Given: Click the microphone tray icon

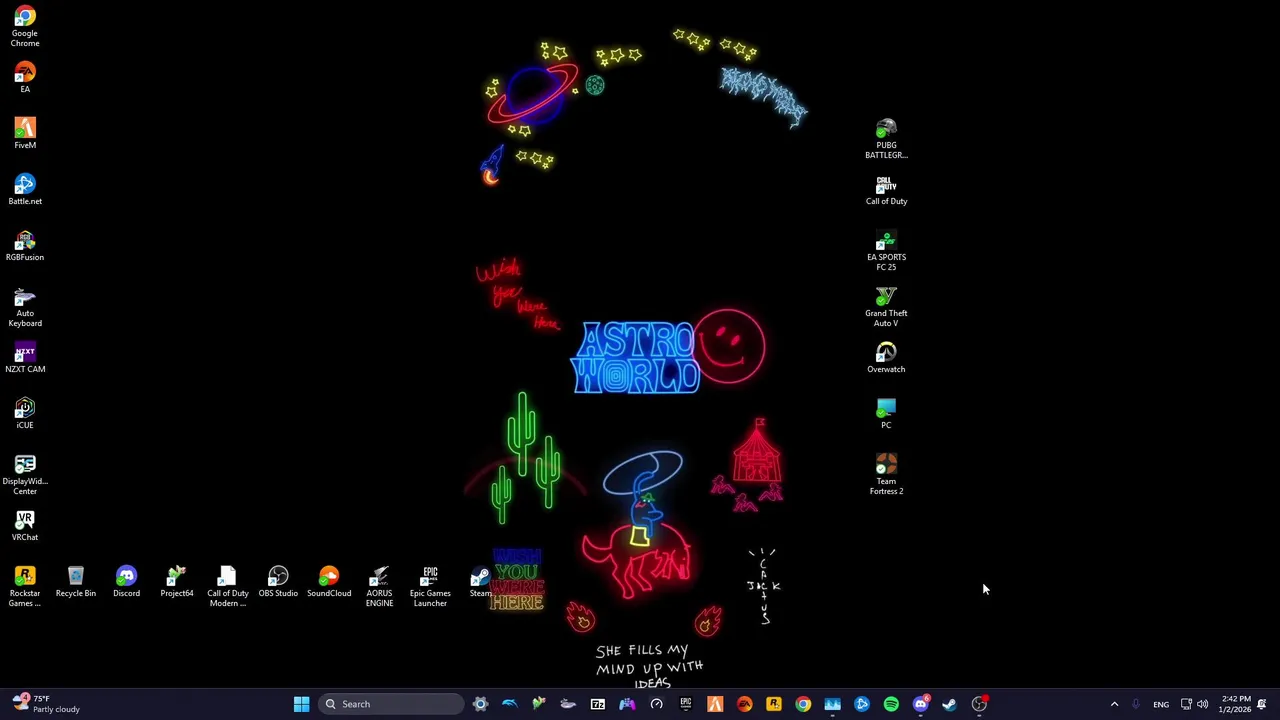Looking at the screenshot, I should (1136, 704).
